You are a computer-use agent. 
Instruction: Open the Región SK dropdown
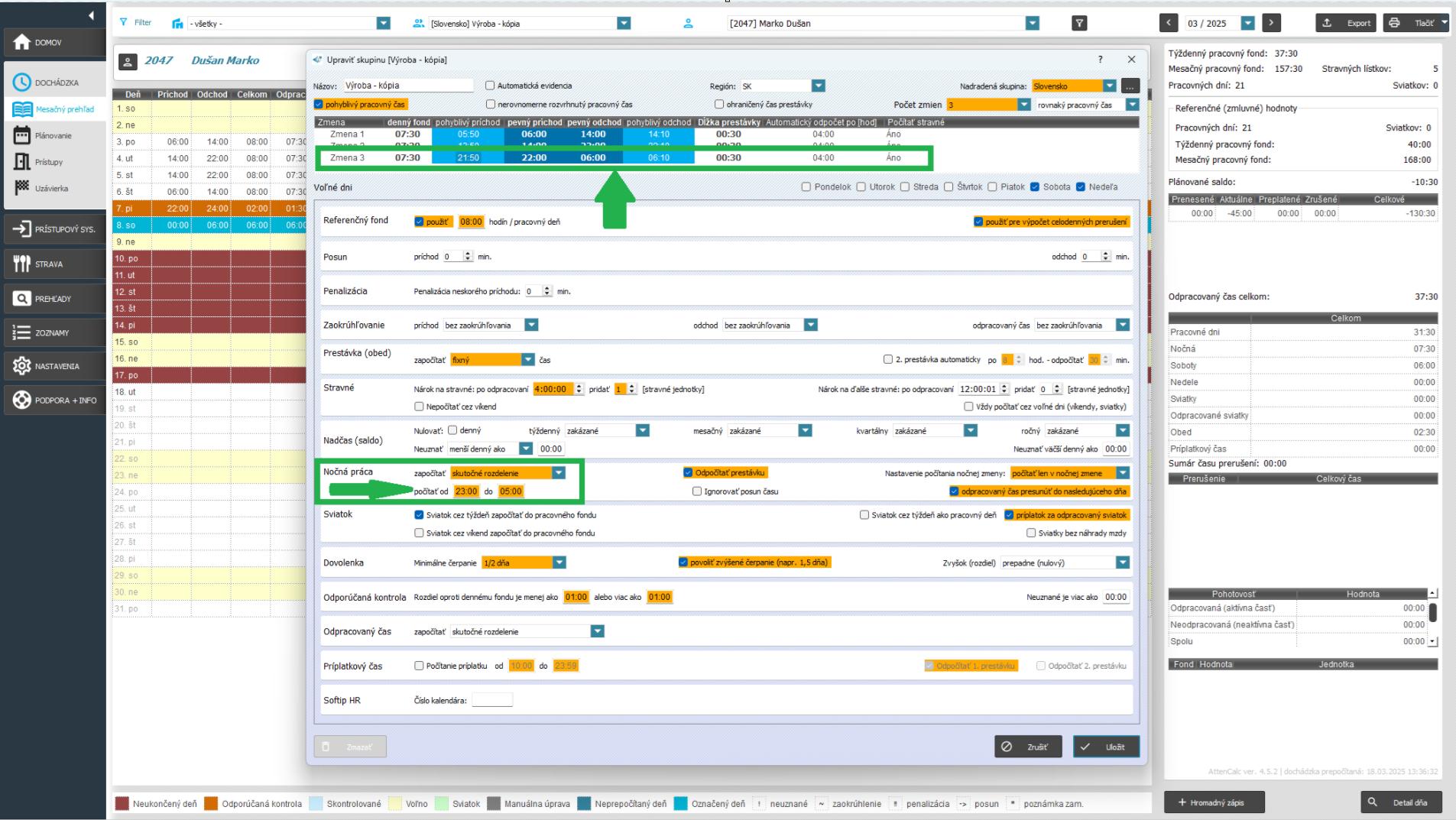818,86
